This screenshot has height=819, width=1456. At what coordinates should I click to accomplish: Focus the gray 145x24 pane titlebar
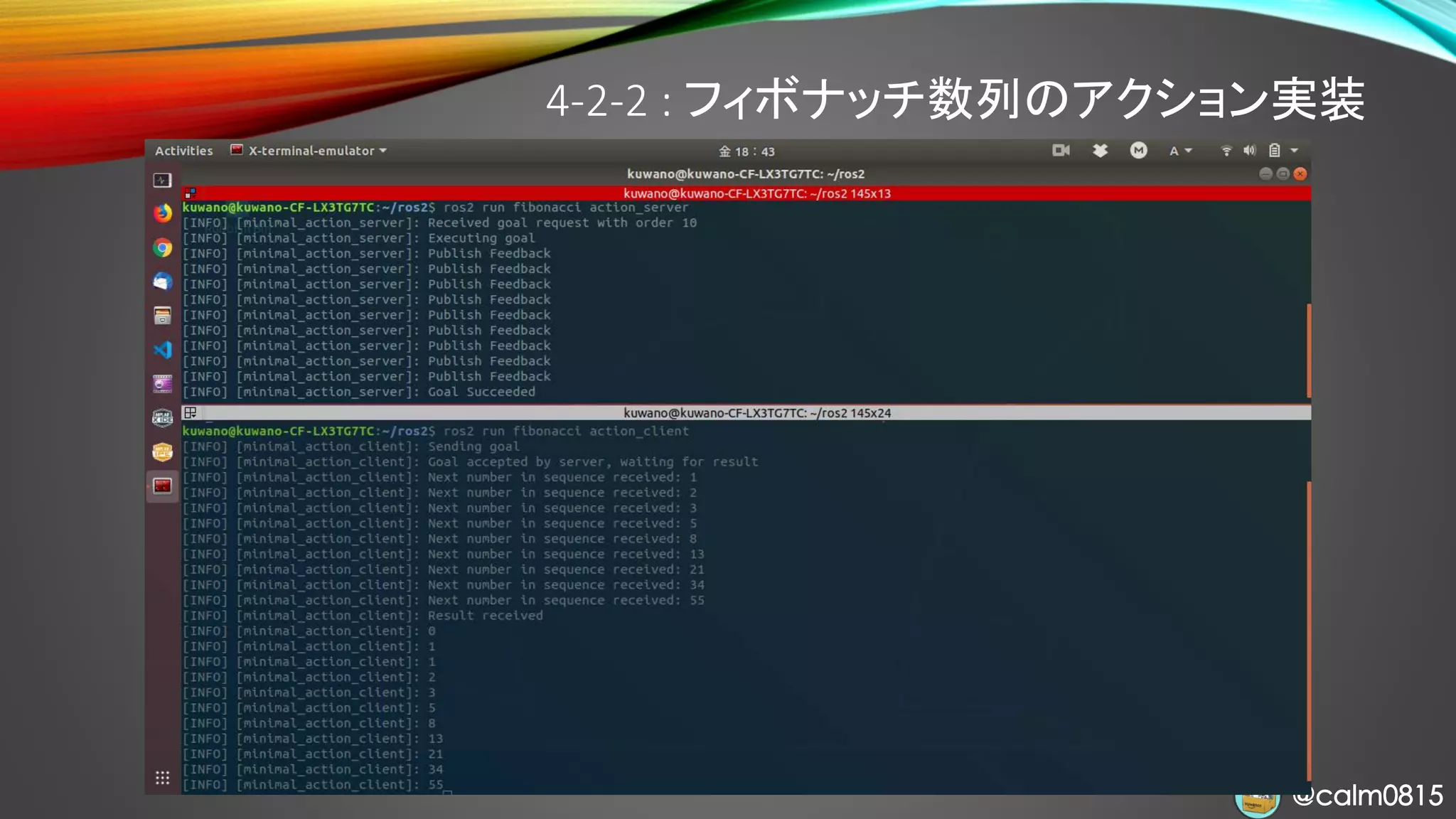click(x=746, y=412)
